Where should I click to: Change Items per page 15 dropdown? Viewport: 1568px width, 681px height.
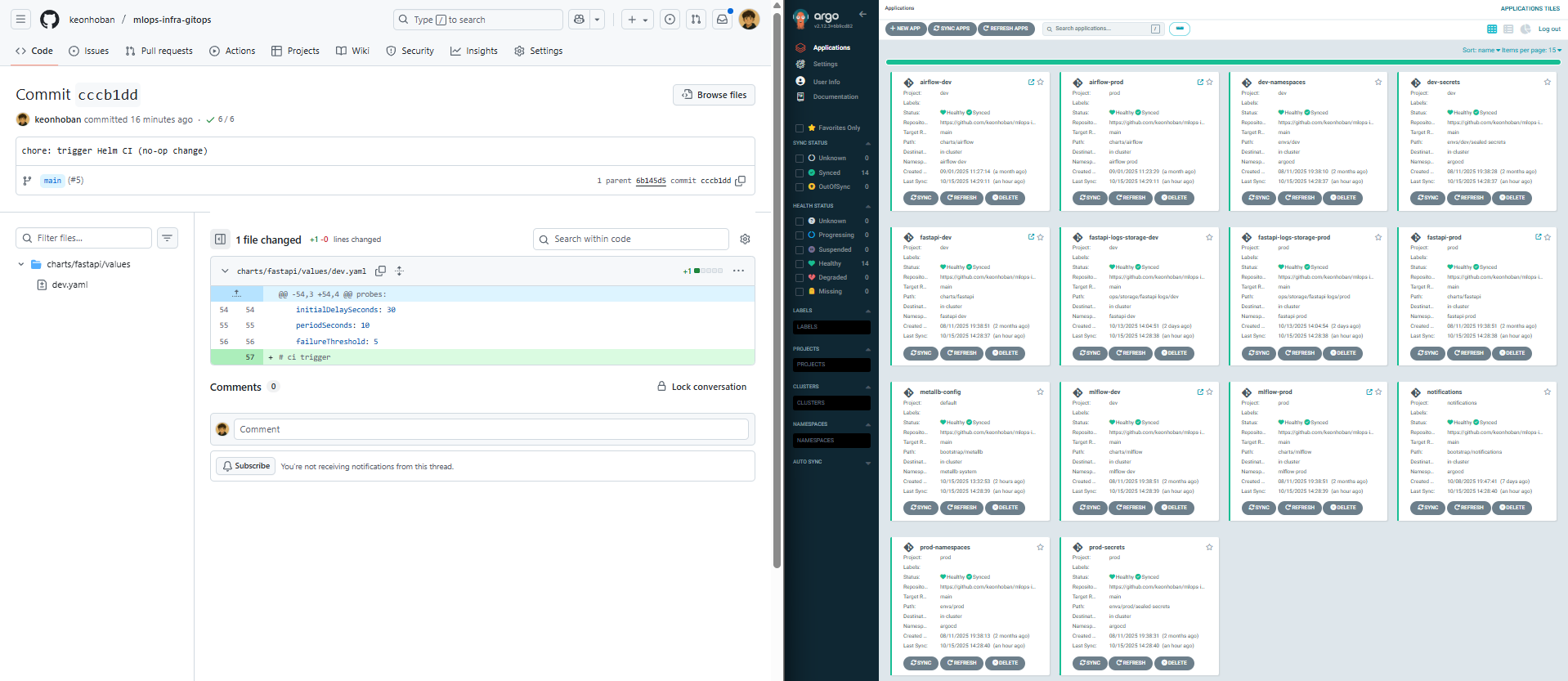1532,50
